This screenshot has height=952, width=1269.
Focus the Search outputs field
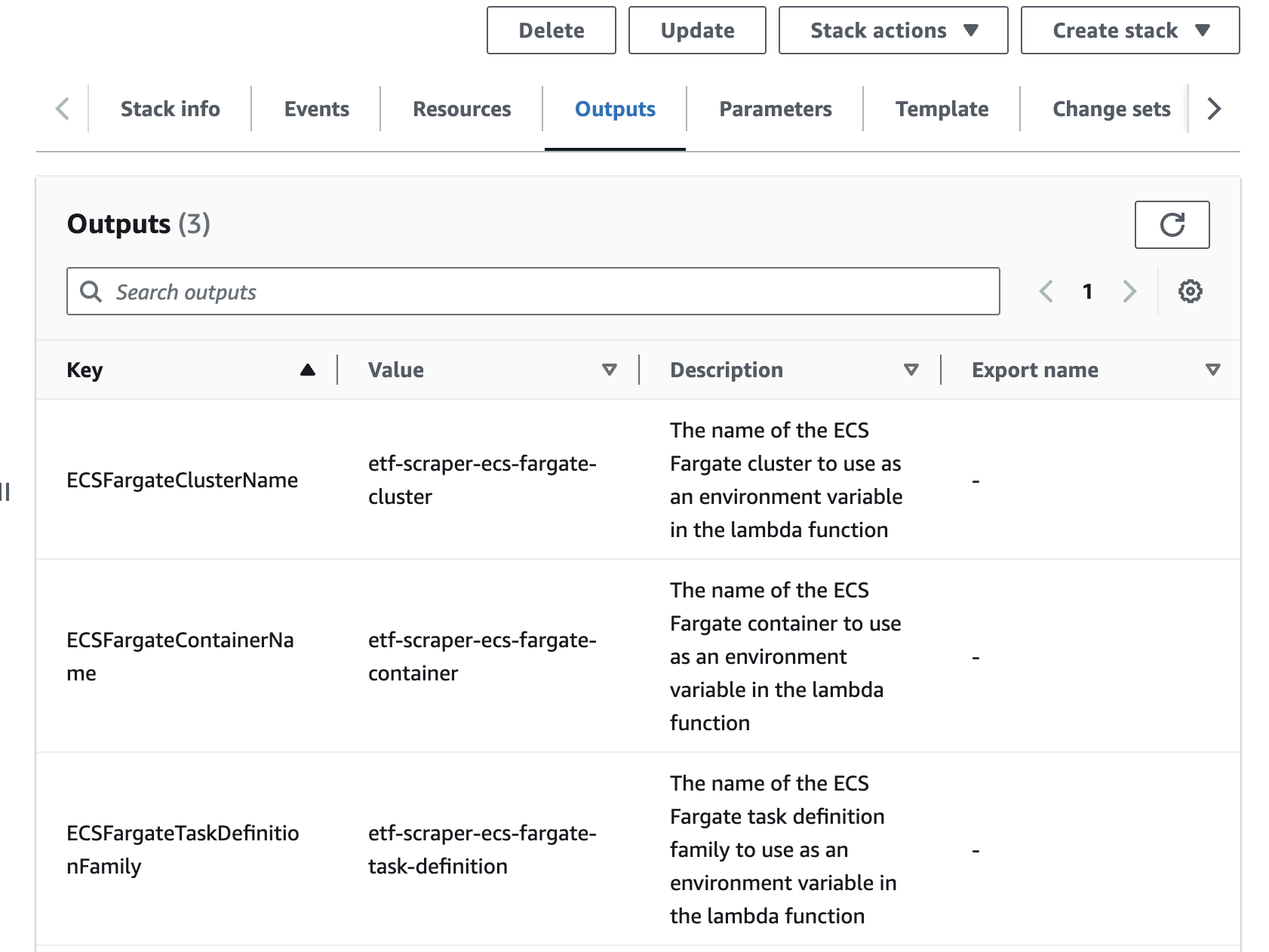(533, 291)
